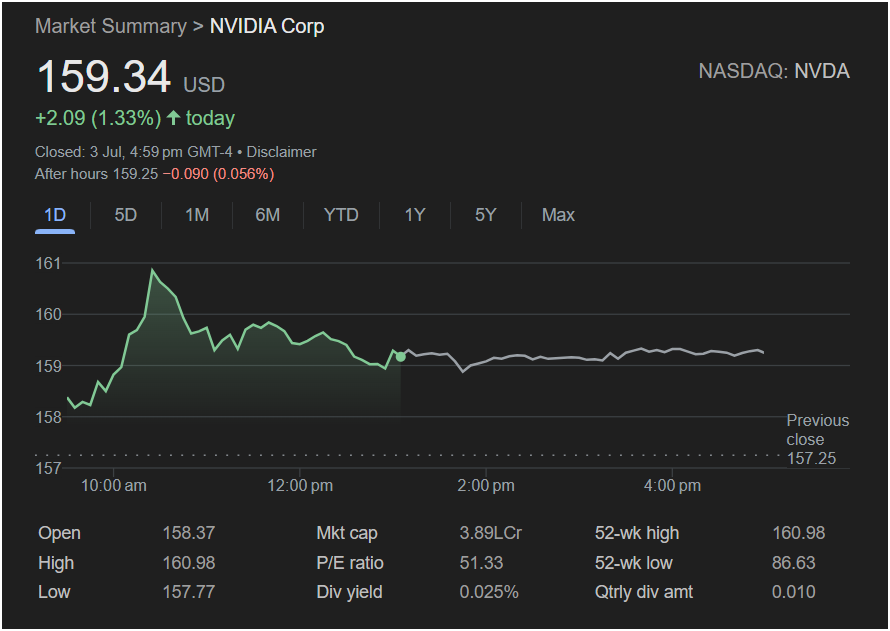Click the '52-wk high' label
This screenshot has width=890, height=631.
(x=637, y=533)
